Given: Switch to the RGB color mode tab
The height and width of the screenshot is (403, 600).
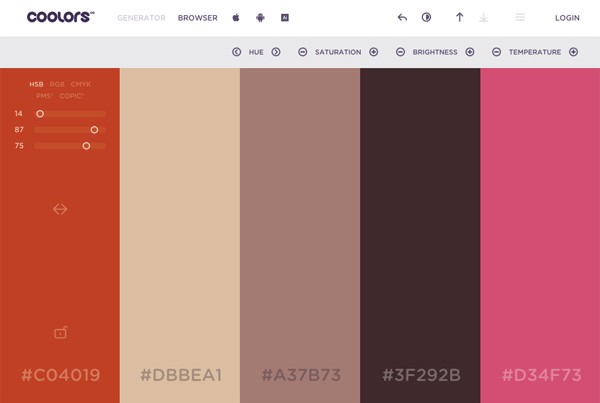Looking at the screenshot, I should [x=57, y=84].
